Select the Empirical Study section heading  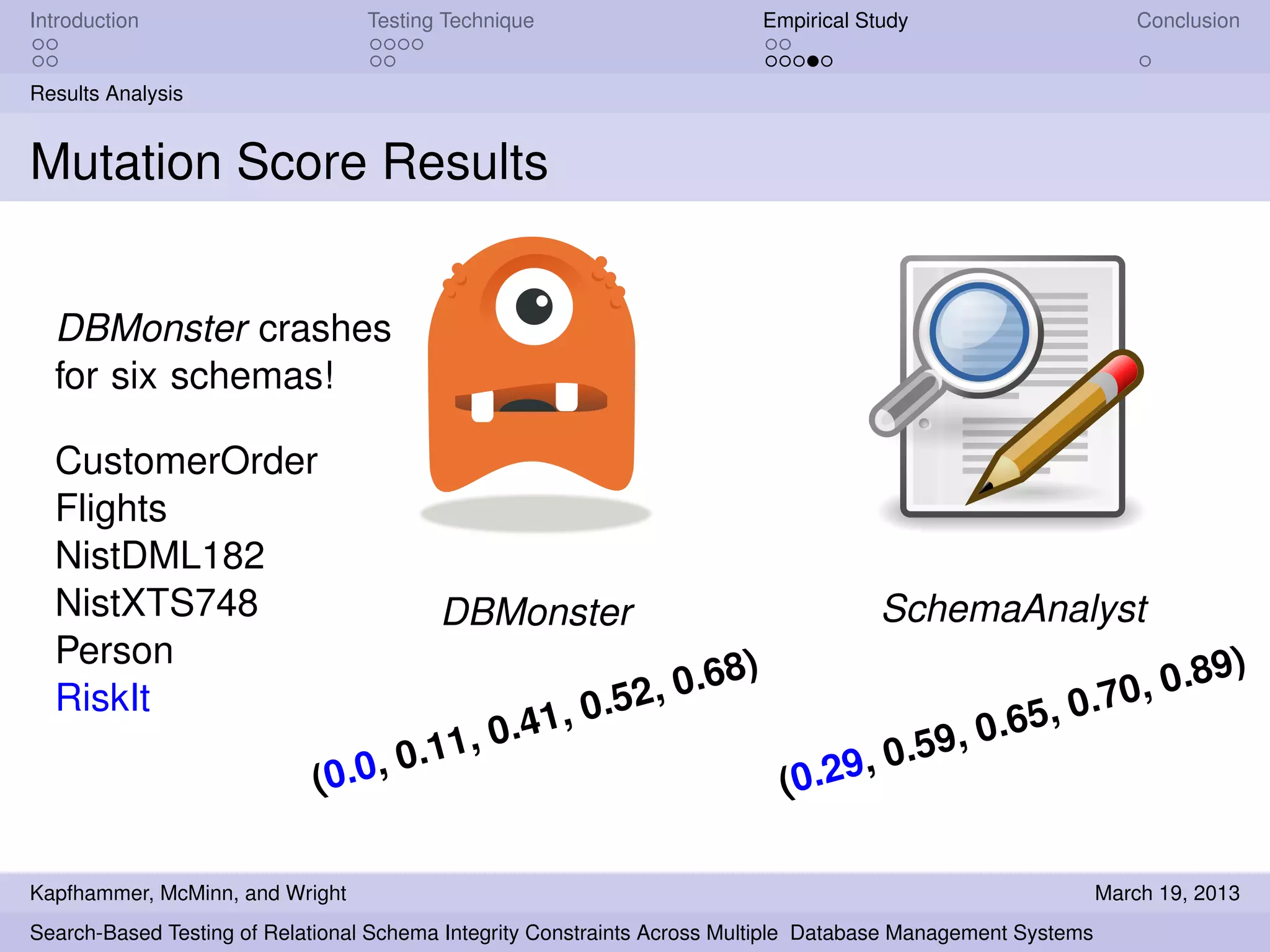835,20
